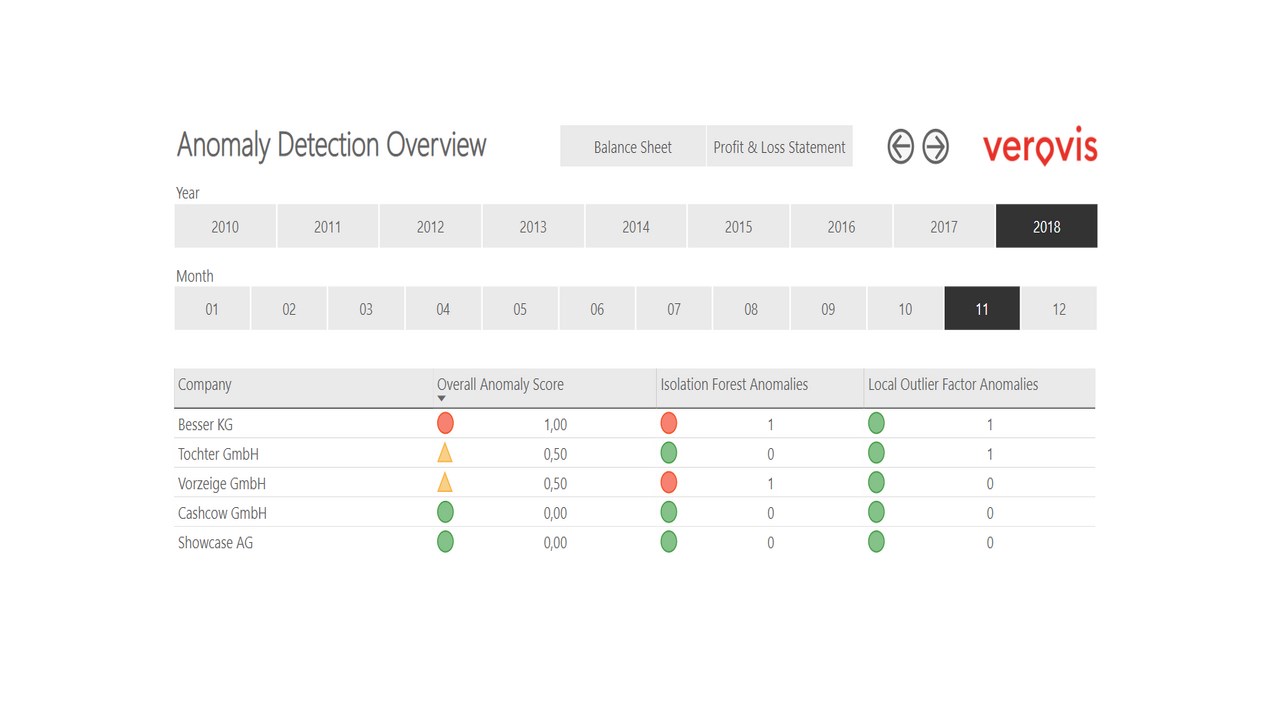Screen dimensions: 1280x720
Task: Click the Anomaly Detection Overview title
Action: [331, 146]
